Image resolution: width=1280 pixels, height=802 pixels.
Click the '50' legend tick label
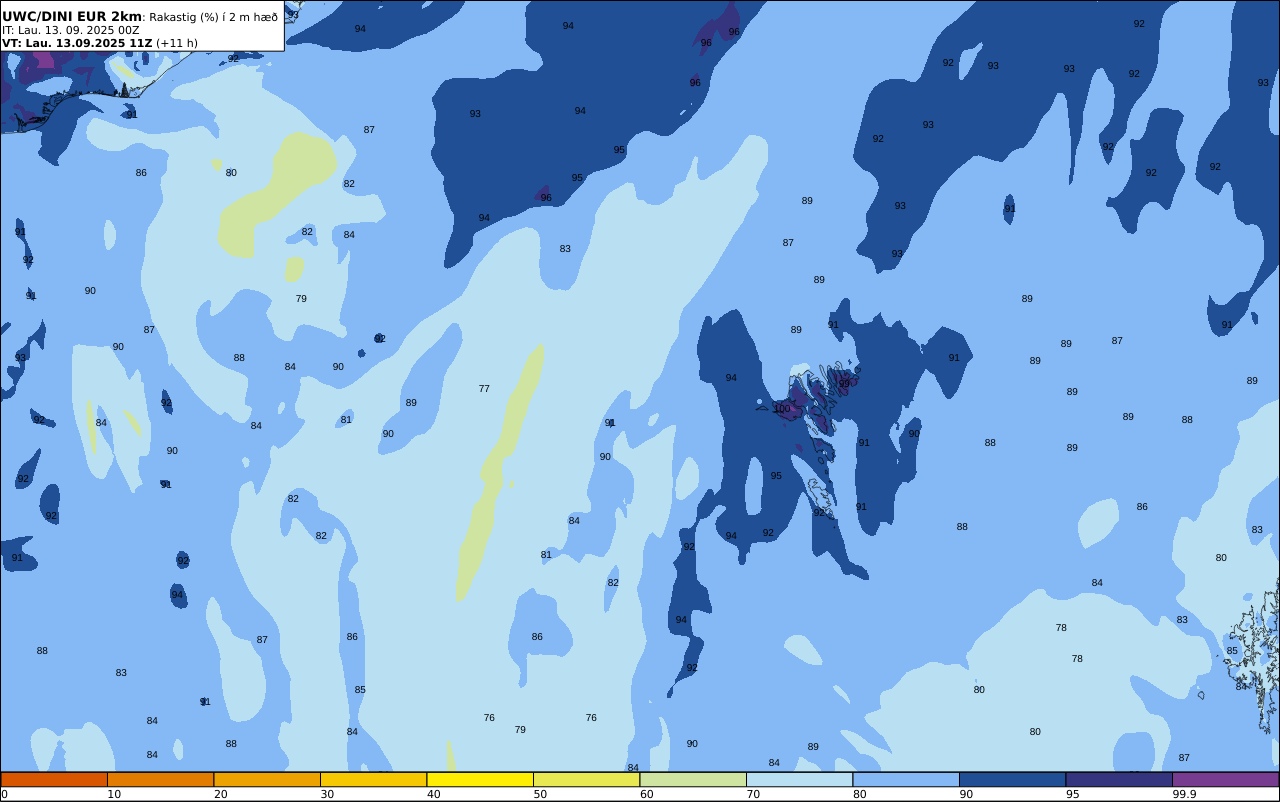click(540, 794)
